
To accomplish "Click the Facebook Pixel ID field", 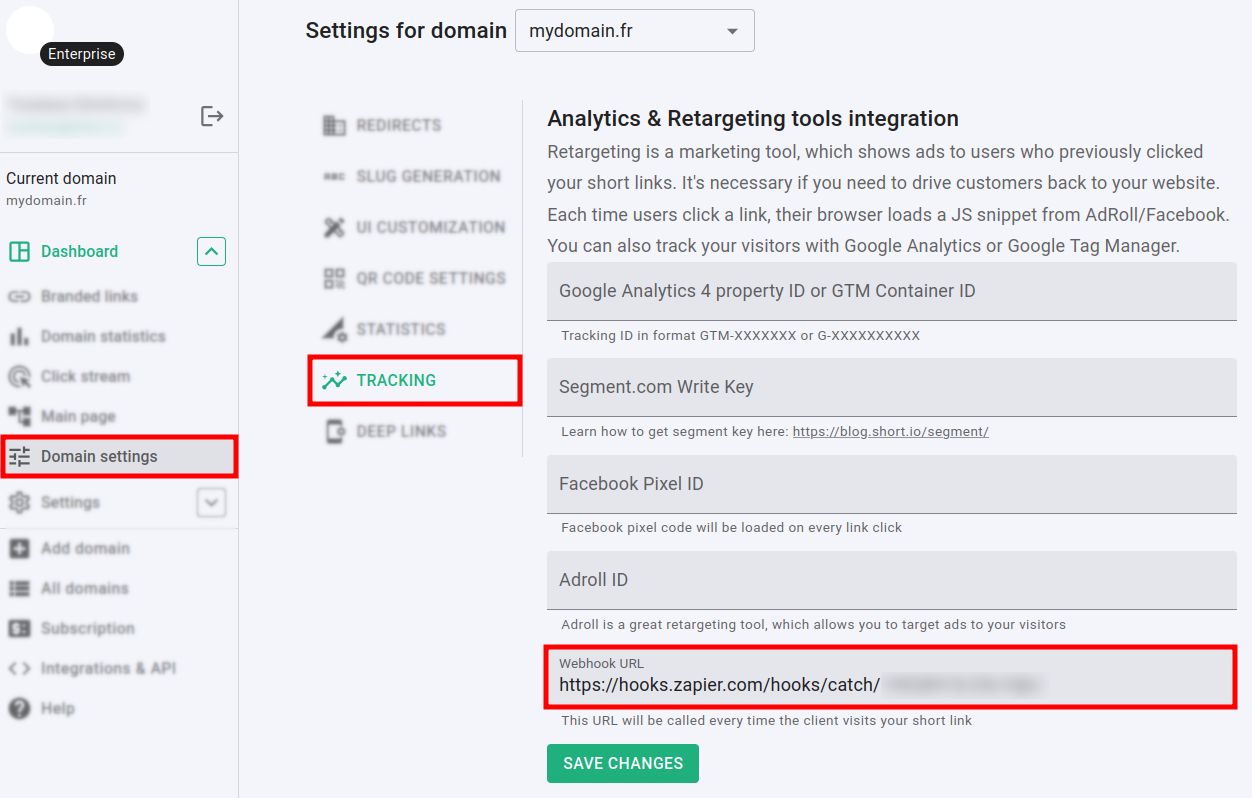I will [890, 484].
